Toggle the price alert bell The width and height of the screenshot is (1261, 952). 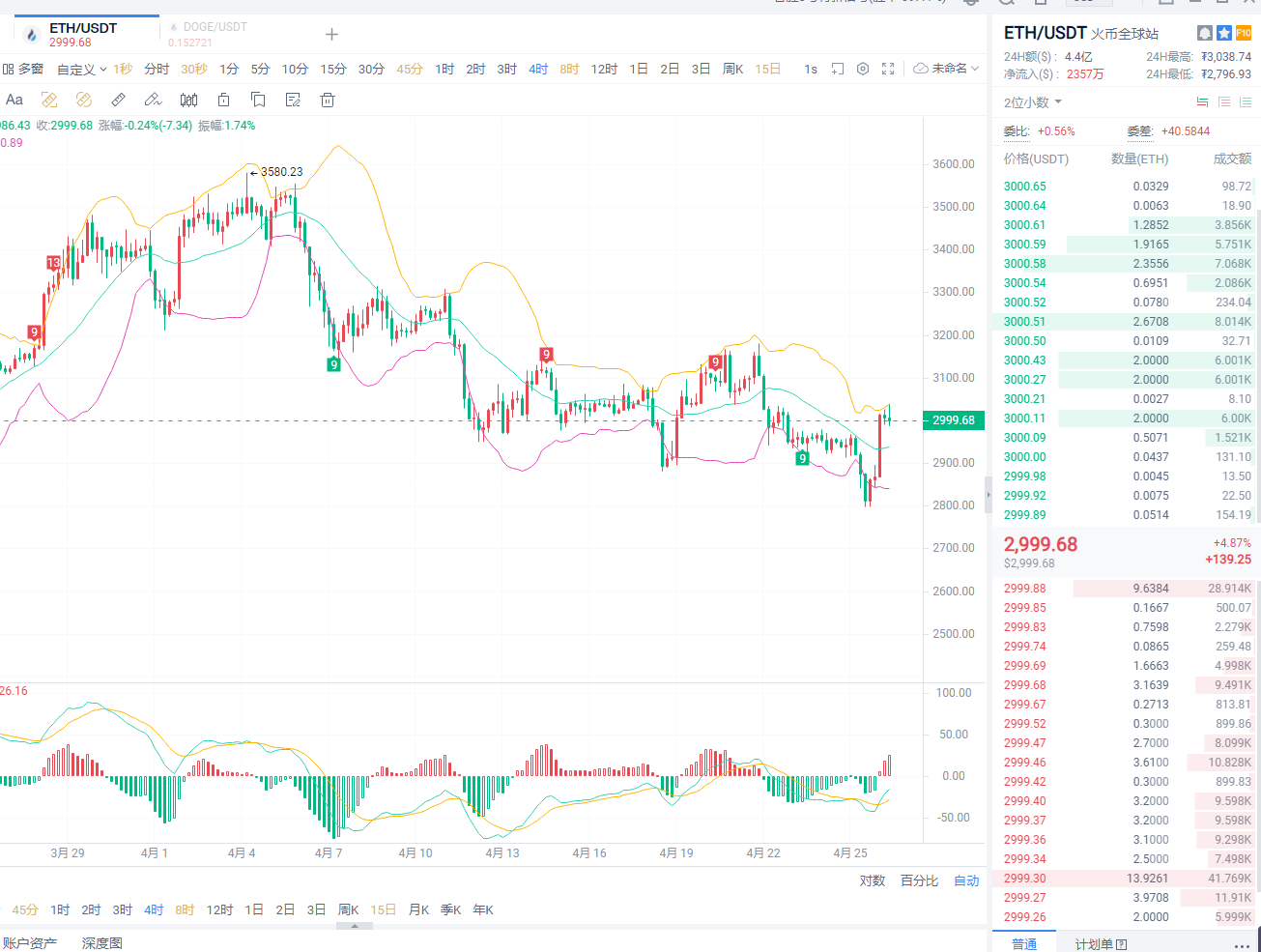1205,33
